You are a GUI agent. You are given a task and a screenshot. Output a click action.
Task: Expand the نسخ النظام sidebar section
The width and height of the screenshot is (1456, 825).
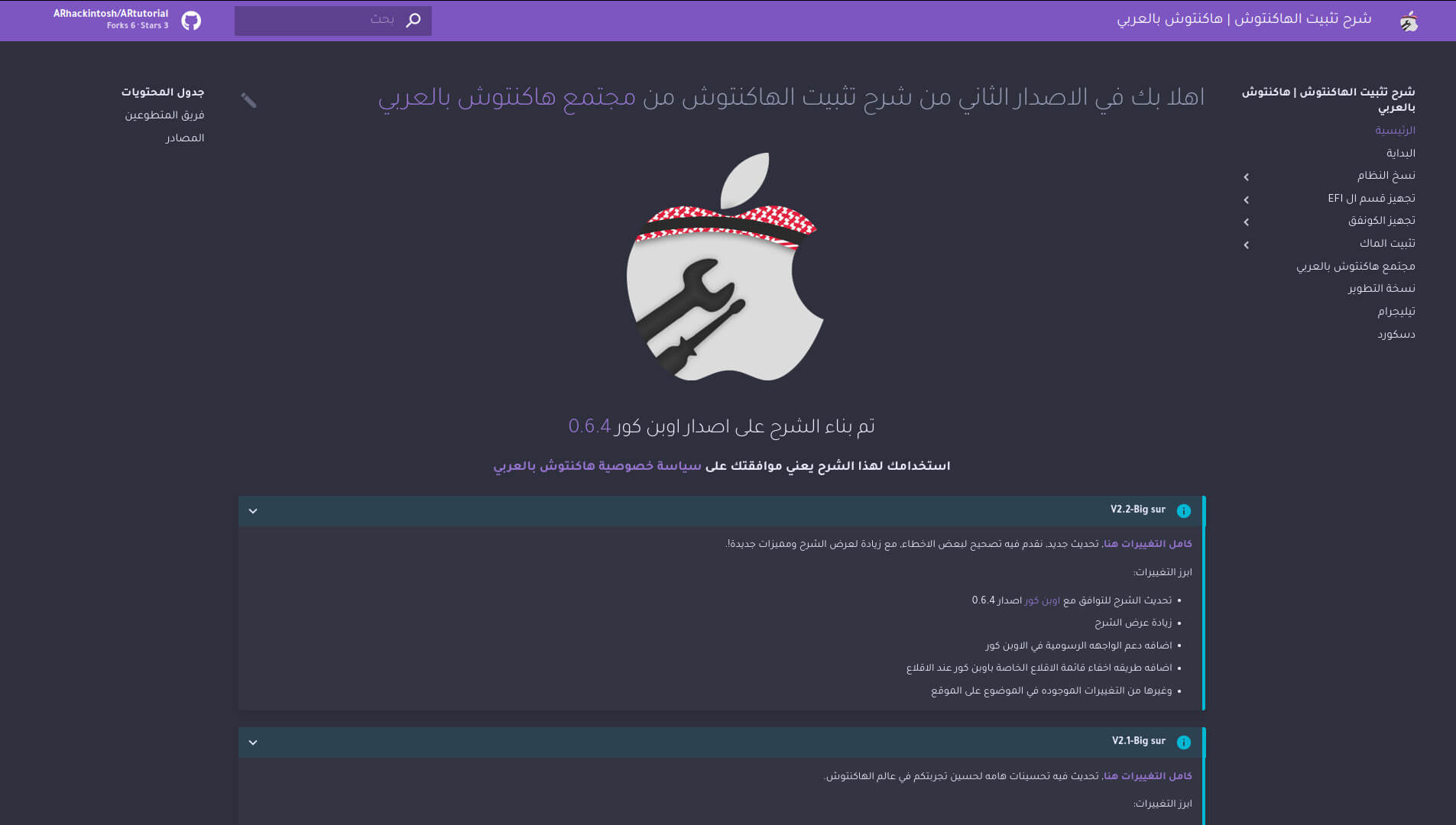point(1247,177)
